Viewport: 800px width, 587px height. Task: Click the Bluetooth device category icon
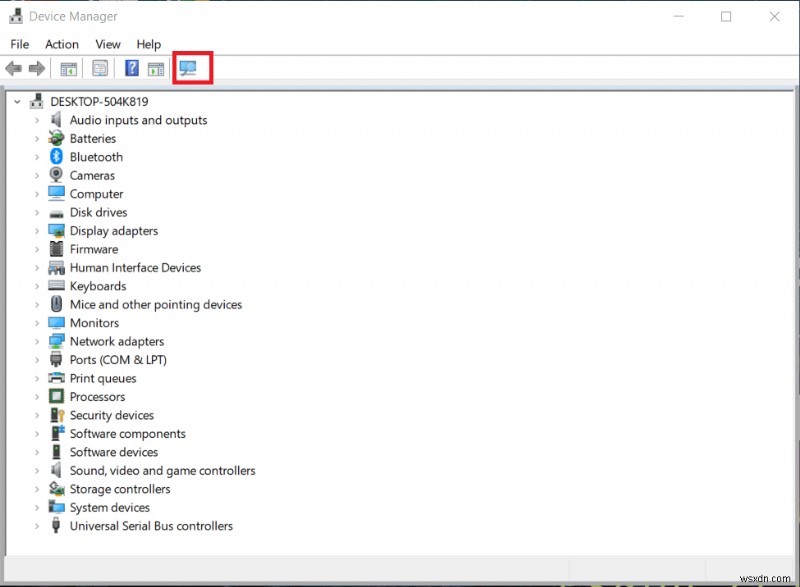[55, 157]
